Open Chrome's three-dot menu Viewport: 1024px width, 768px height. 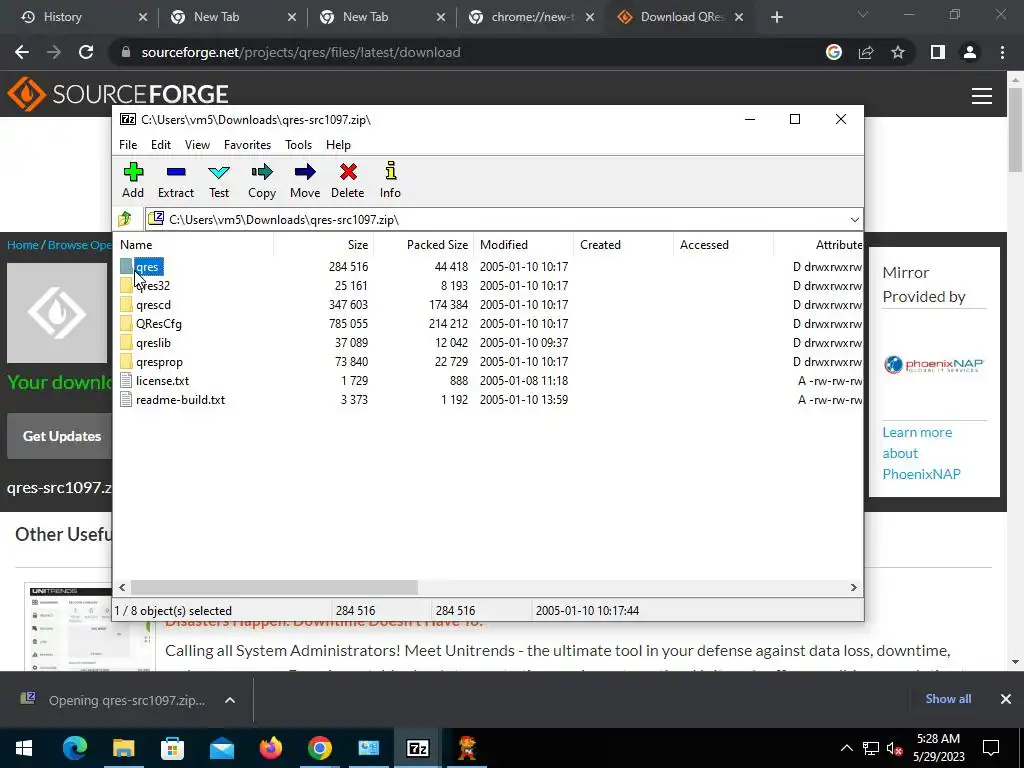[x=1002, y=52]
